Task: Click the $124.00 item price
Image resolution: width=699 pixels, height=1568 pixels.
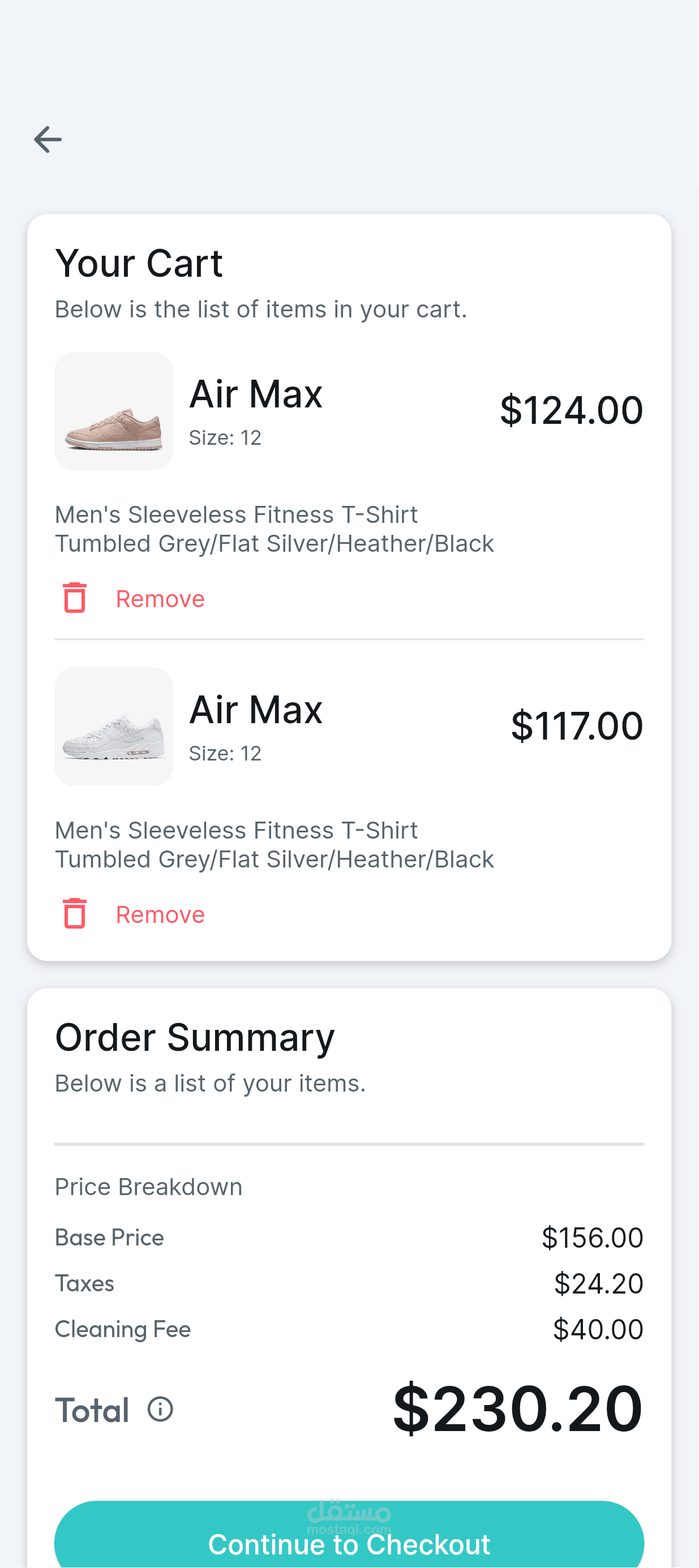Action: click(571, 410)
